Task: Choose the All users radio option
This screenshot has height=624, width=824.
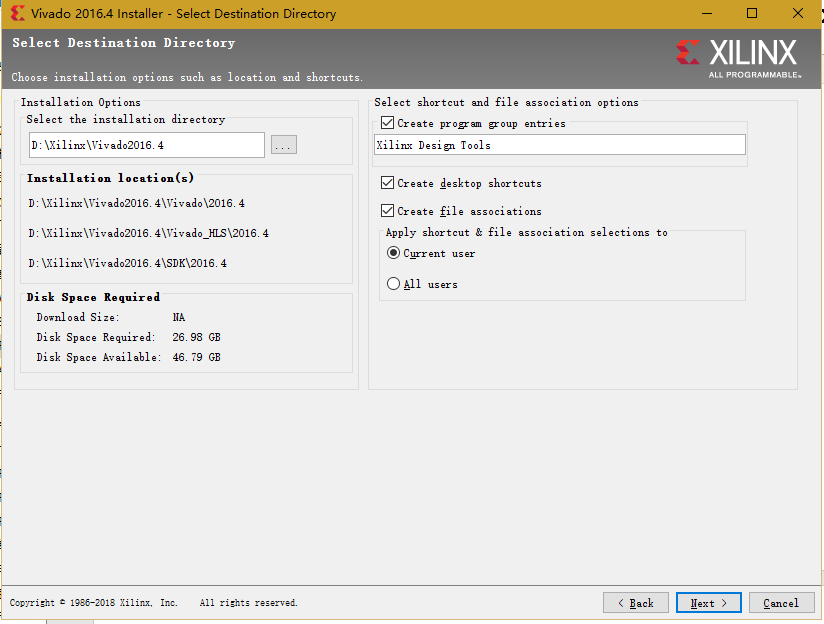Action: 393,284
